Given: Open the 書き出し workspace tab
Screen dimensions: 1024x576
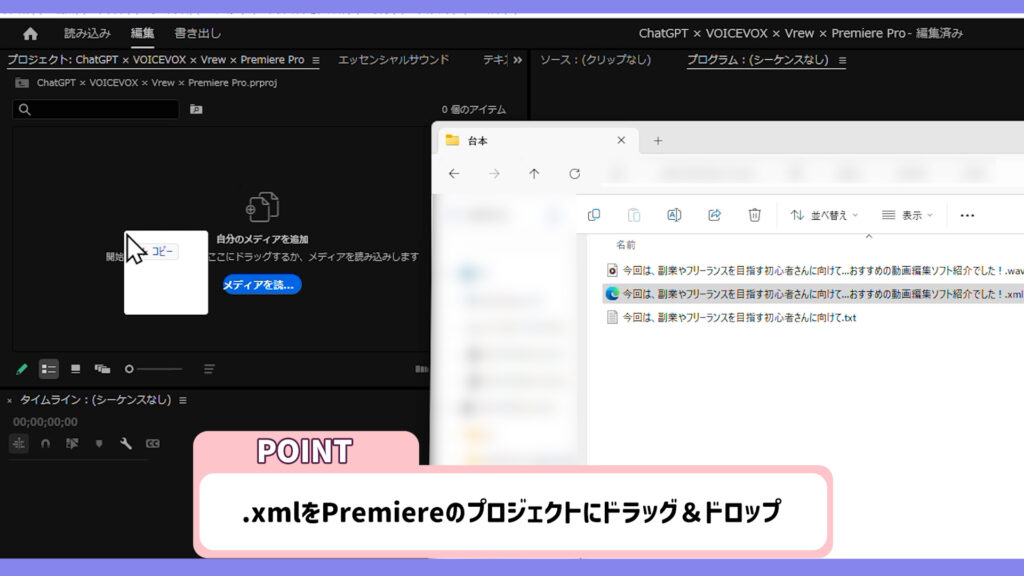Looking at the screenshot, I should click(x=197, y=33).
